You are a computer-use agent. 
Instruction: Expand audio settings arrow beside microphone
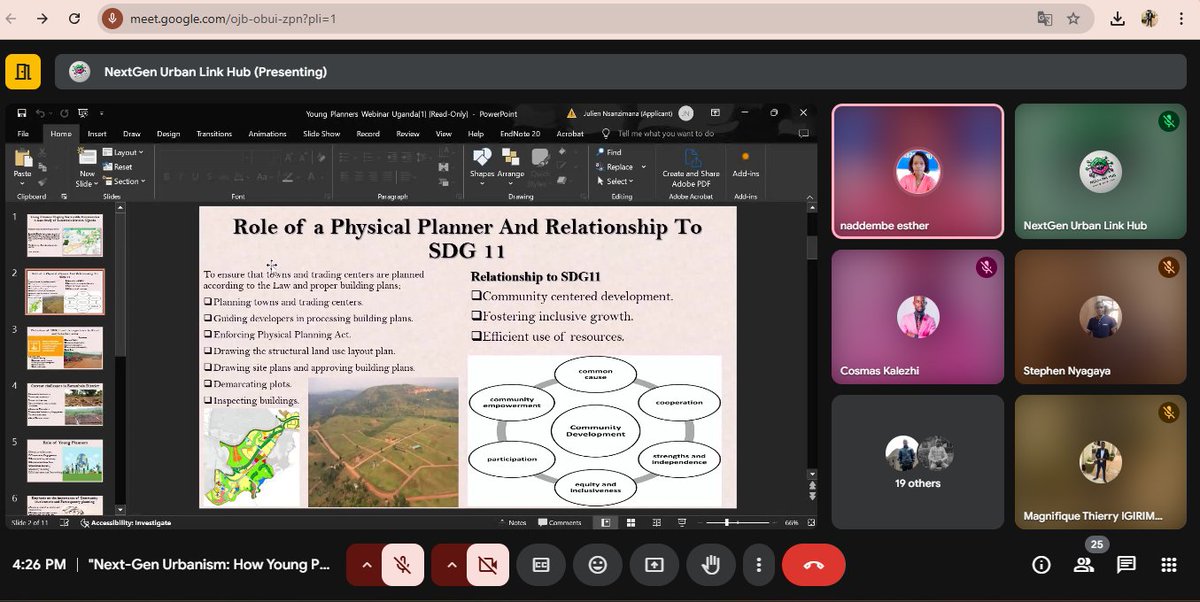365,565
